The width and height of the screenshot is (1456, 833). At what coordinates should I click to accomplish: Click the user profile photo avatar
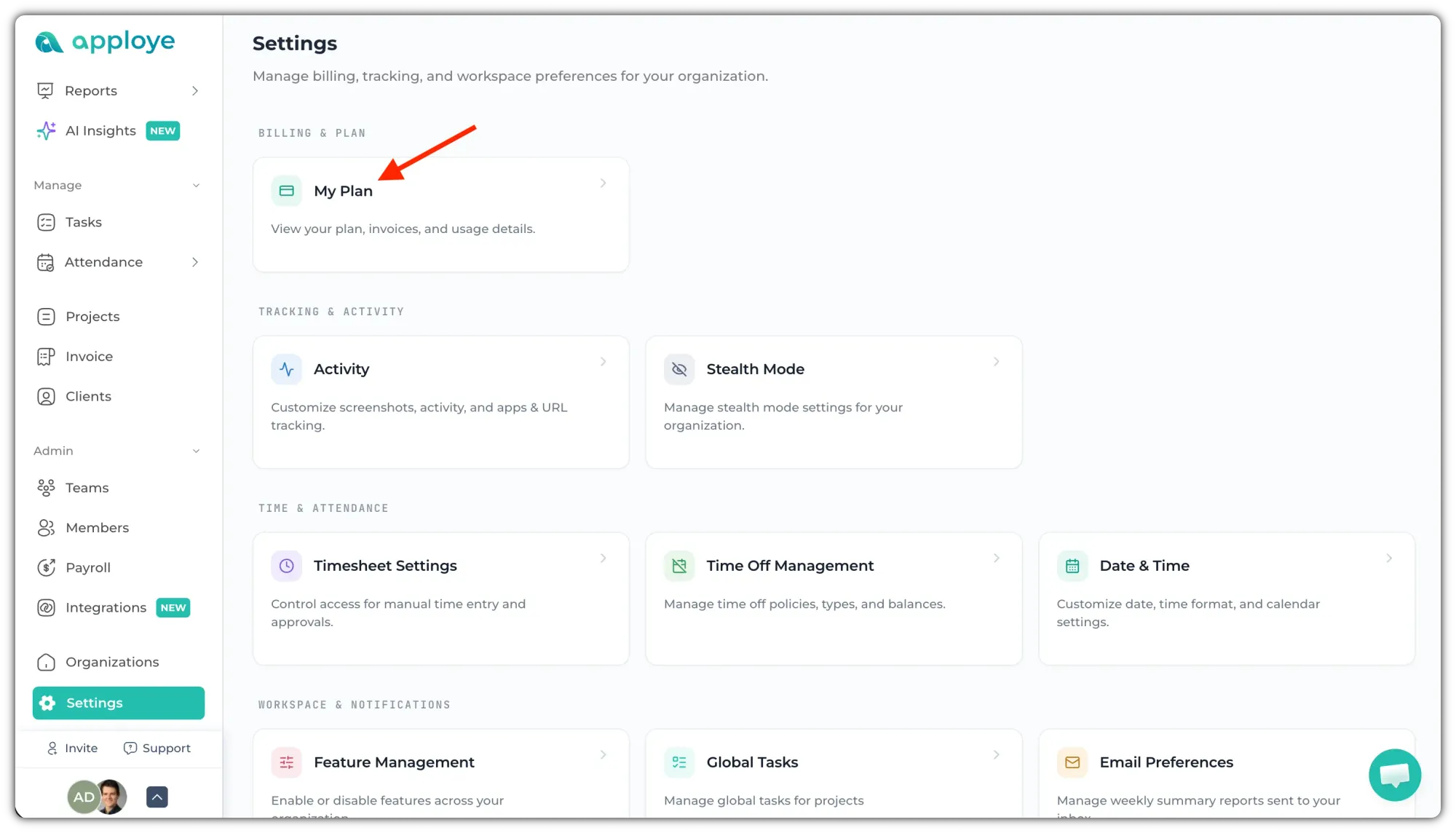[x=111, y=797]
